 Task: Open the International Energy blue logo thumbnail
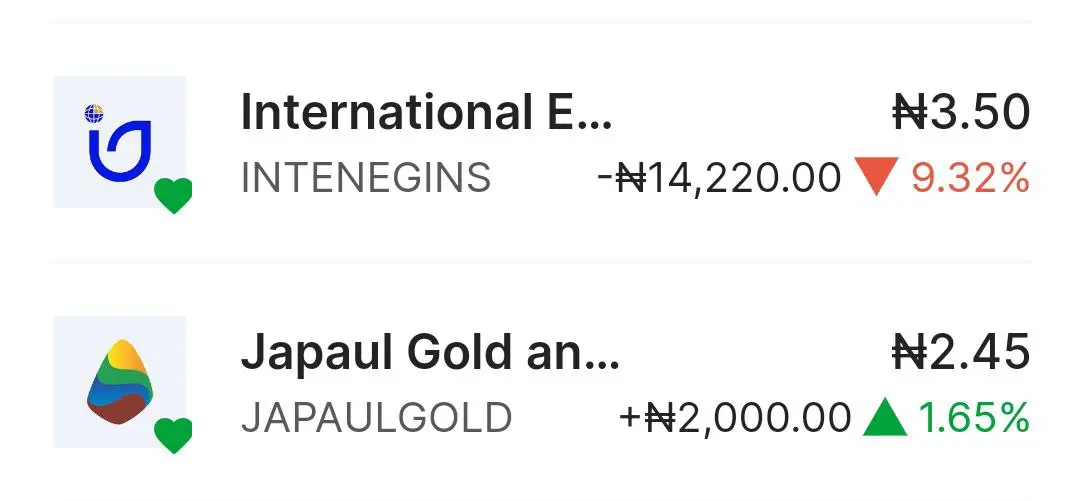tap(120, 142)
